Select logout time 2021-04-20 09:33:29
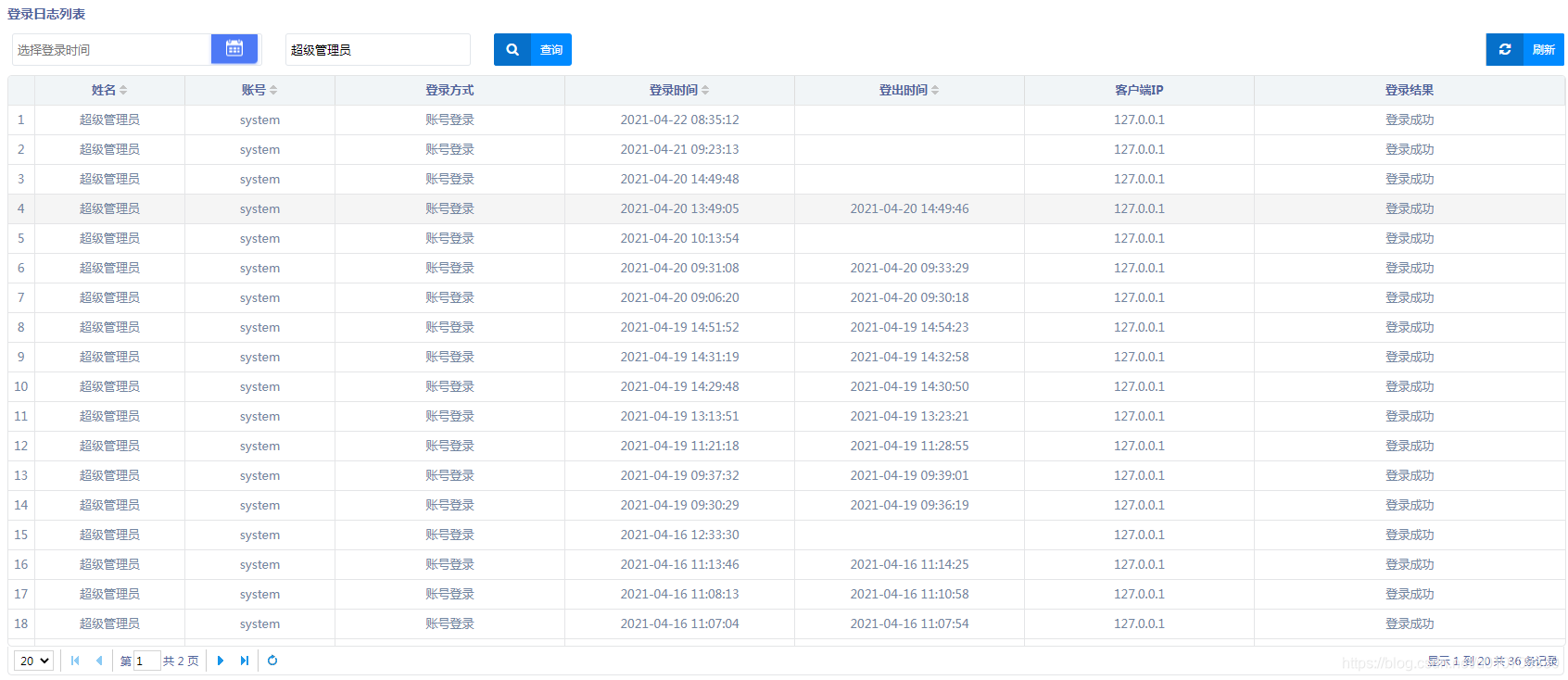The width and height of the screenshot is (1568, 680). [909, 268]
